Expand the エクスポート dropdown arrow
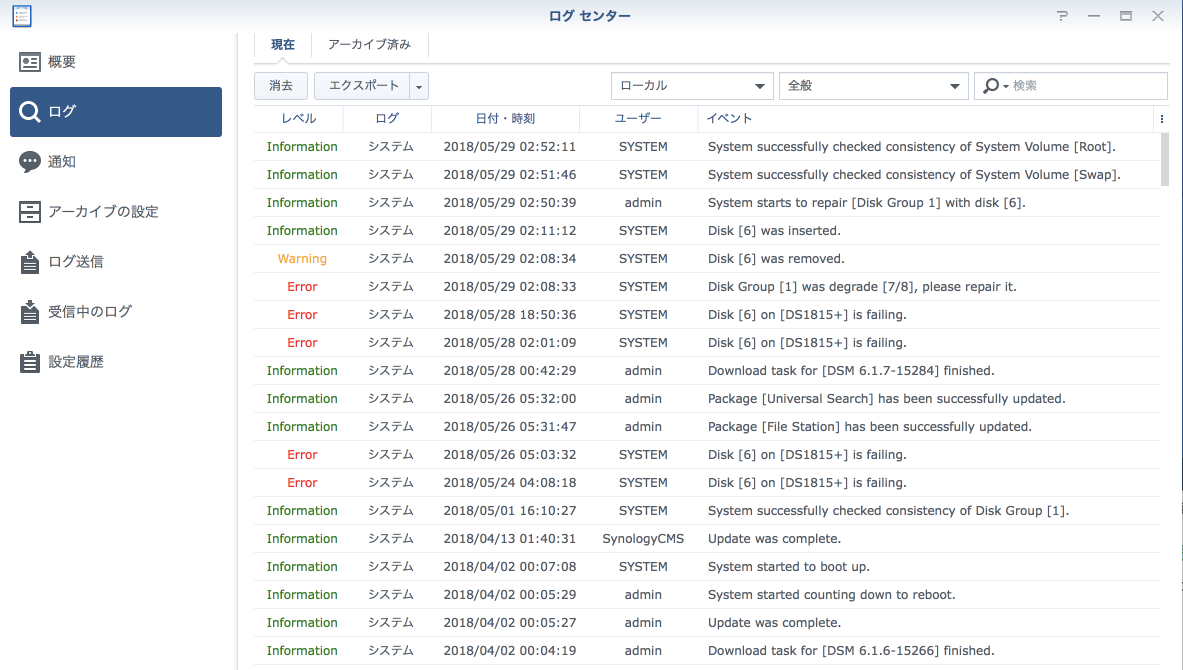1183x670 pixels. pos(419,87)
